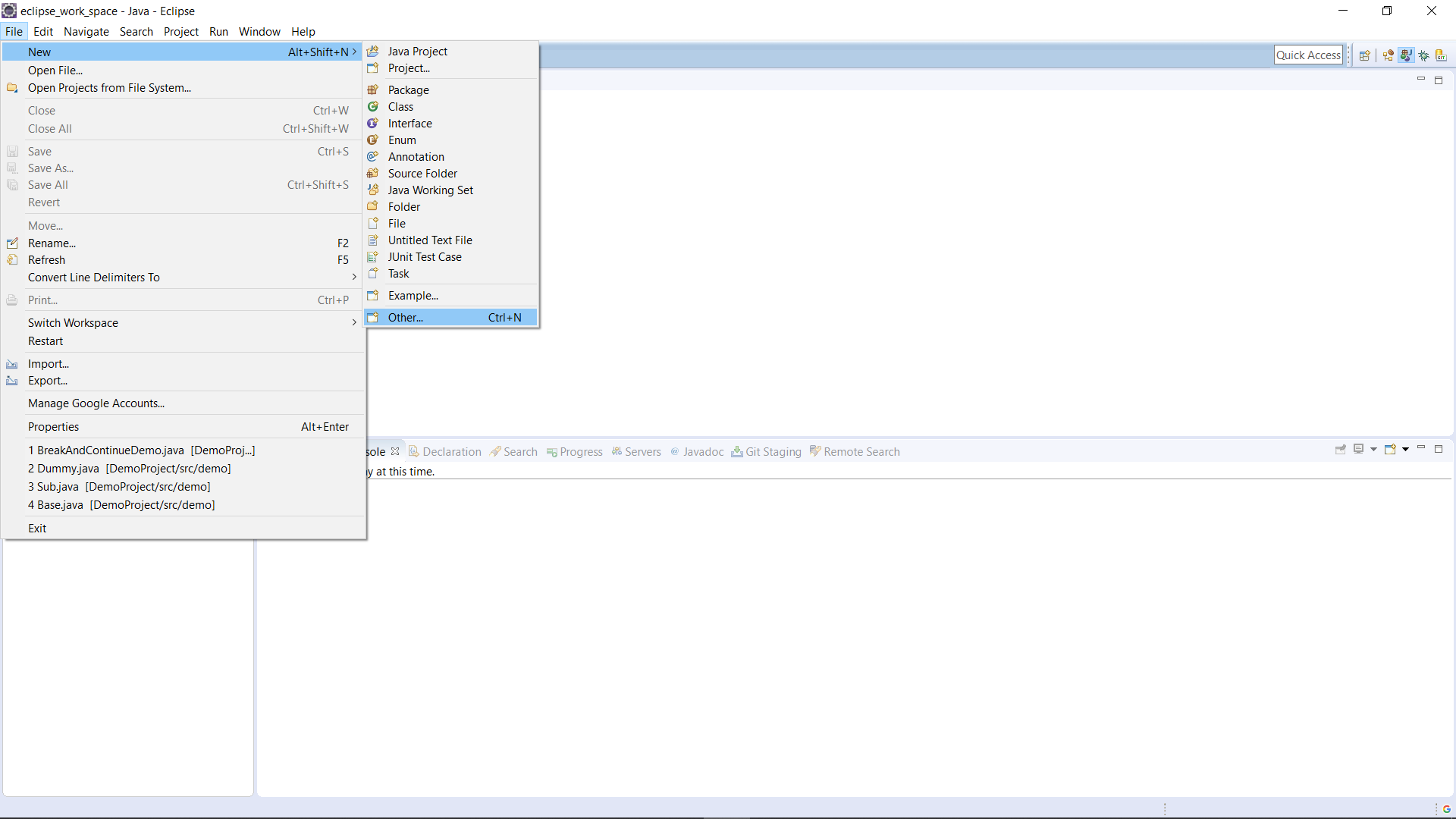This screenshot has height=819, width=1456.
Task: Select the Java perspective icon
Action: (x=1406, y=55)
